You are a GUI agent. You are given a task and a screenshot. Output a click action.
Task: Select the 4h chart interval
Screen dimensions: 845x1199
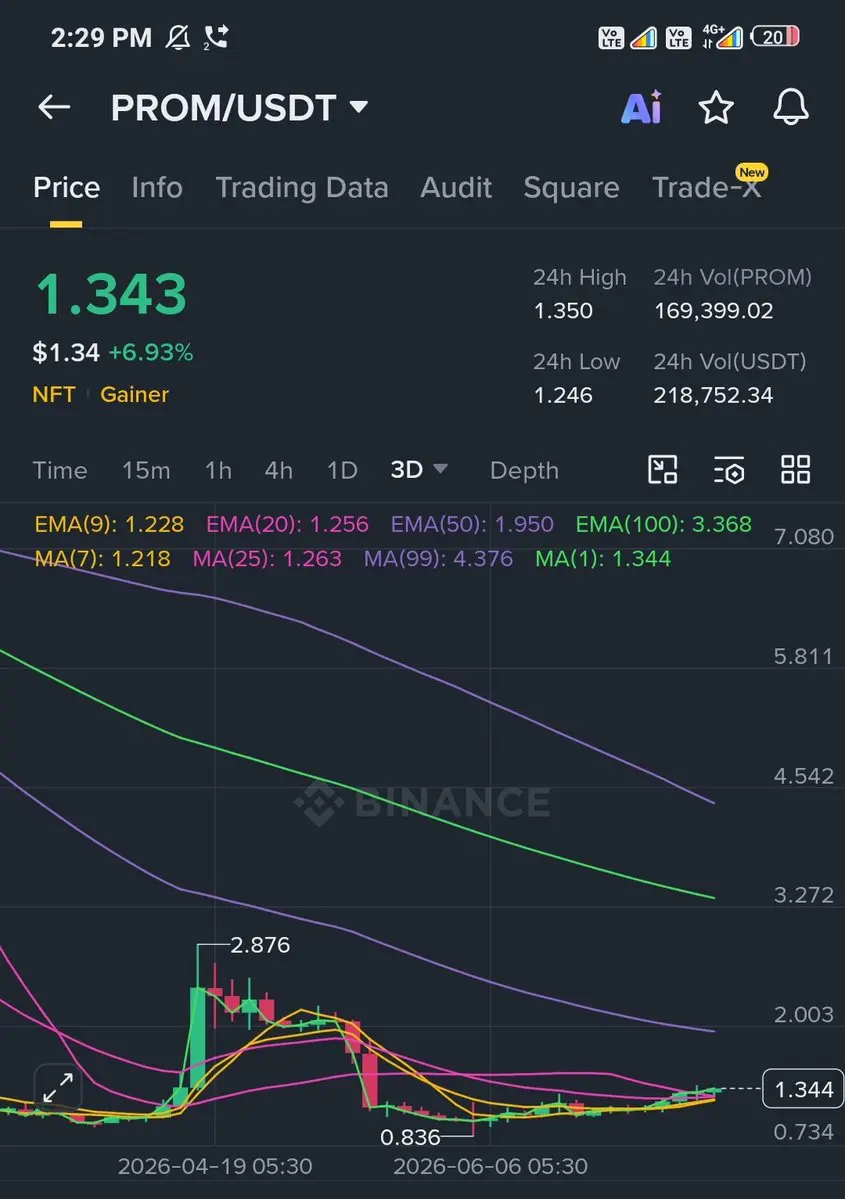pyautogui.click(x=278, y=470)
